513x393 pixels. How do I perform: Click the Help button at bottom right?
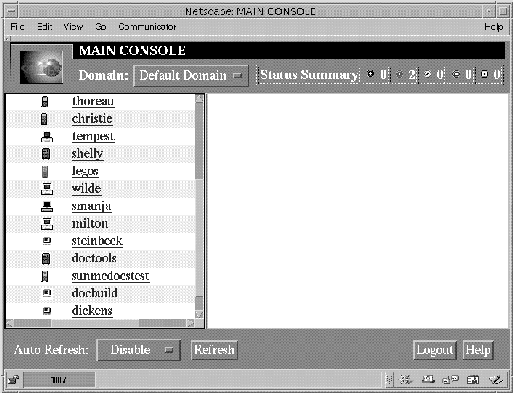(478, 350)
